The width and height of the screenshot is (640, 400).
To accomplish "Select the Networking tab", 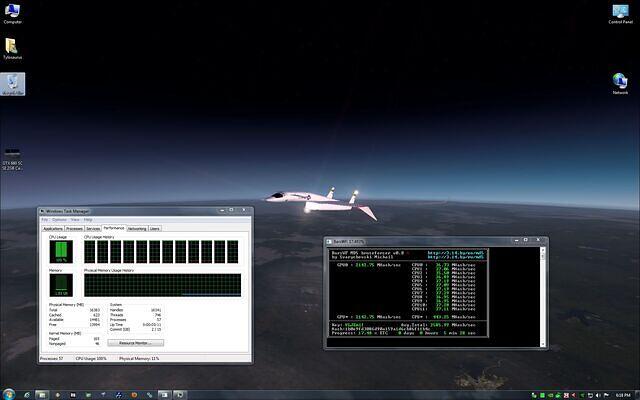I will coord(137,229).
